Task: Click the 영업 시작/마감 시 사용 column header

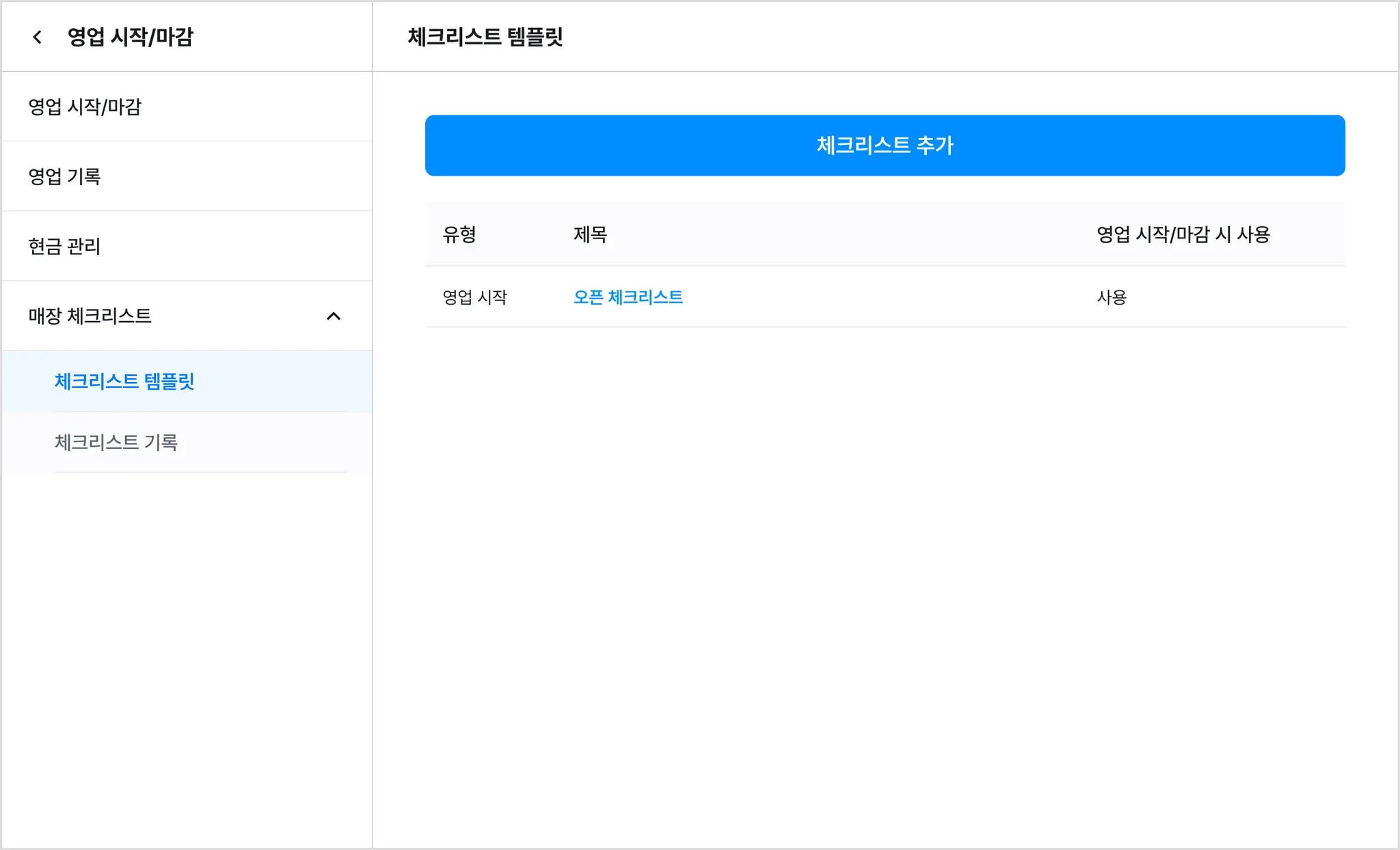Action: tap(1183, 235)
